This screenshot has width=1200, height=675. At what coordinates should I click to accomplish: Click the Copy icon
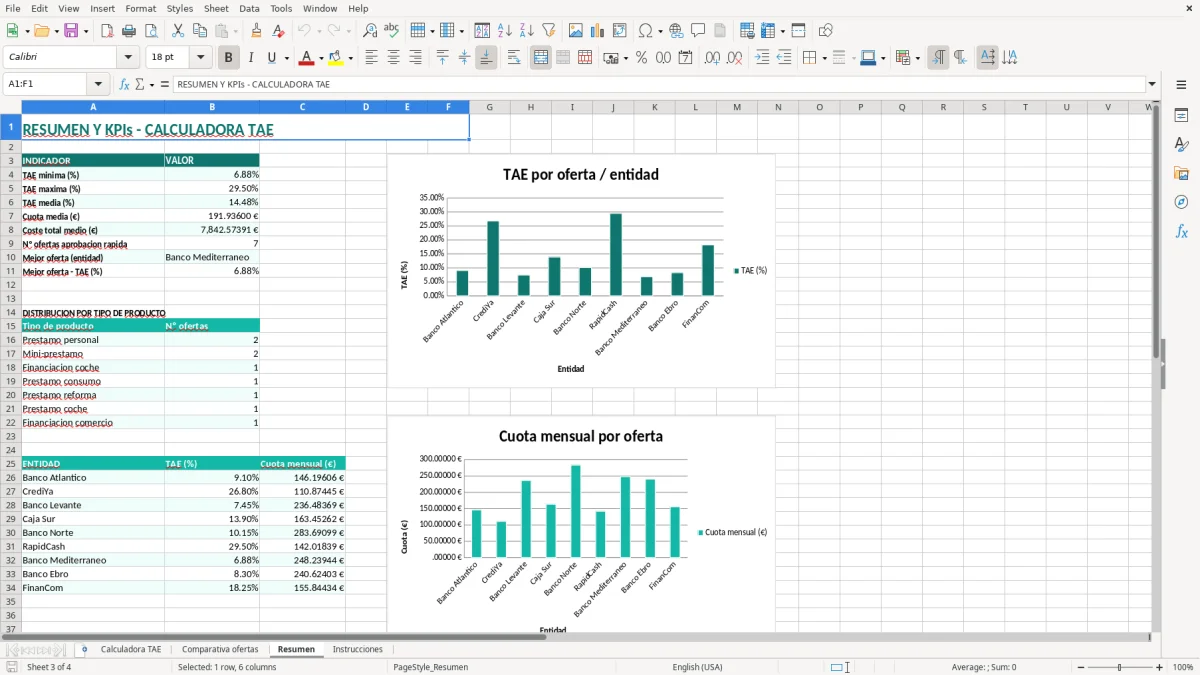click(x=199, y=31)
